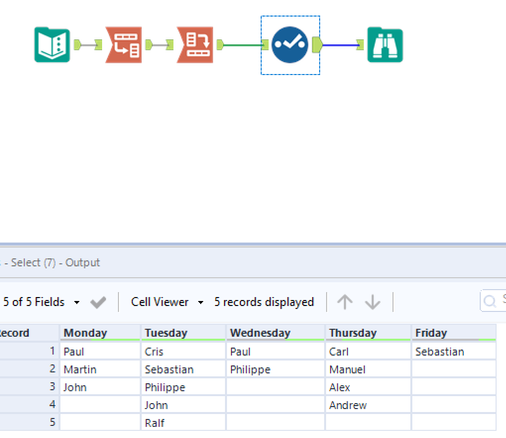Select Wednesday cell Philippe

click(x=276, y=369)
